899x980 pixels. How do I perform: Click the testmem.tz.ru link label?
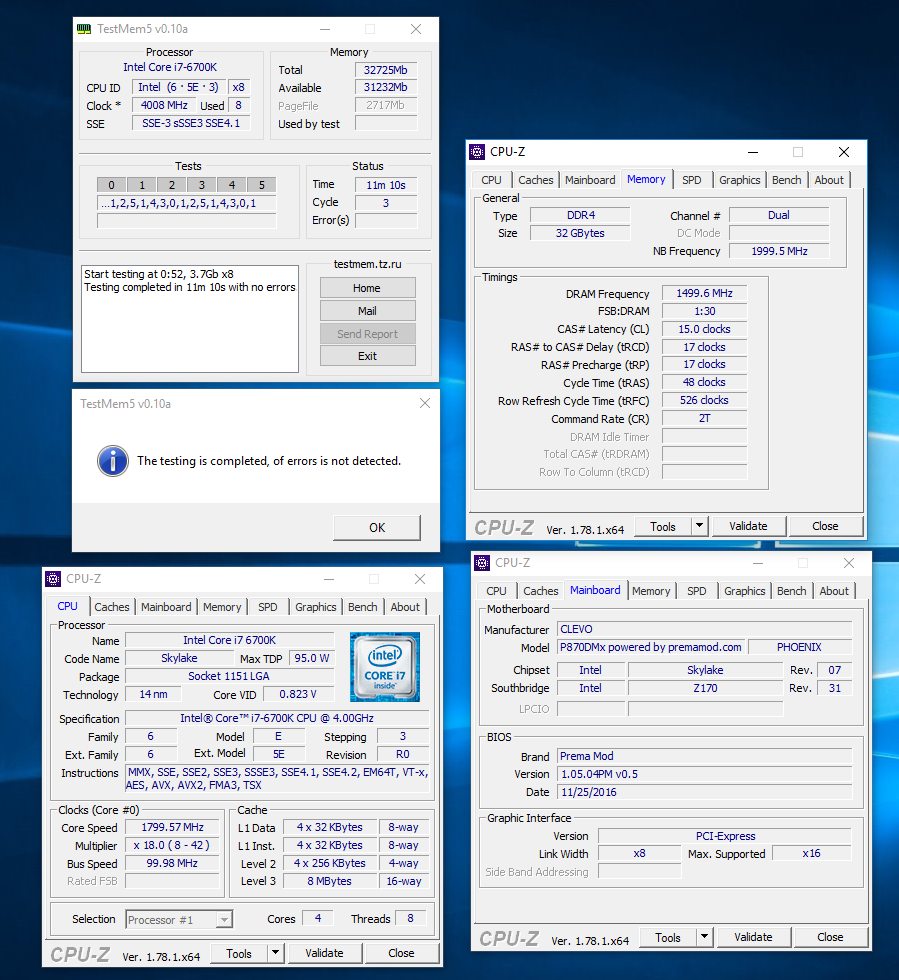(x=367, y=264)
